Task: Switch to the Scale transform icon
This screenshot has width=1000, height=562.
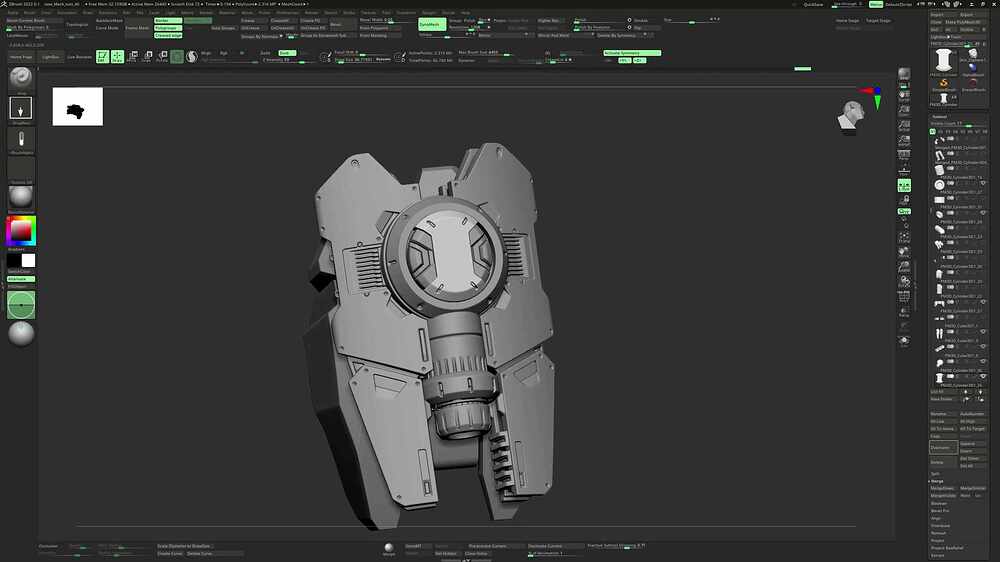Action: (147, 57)
